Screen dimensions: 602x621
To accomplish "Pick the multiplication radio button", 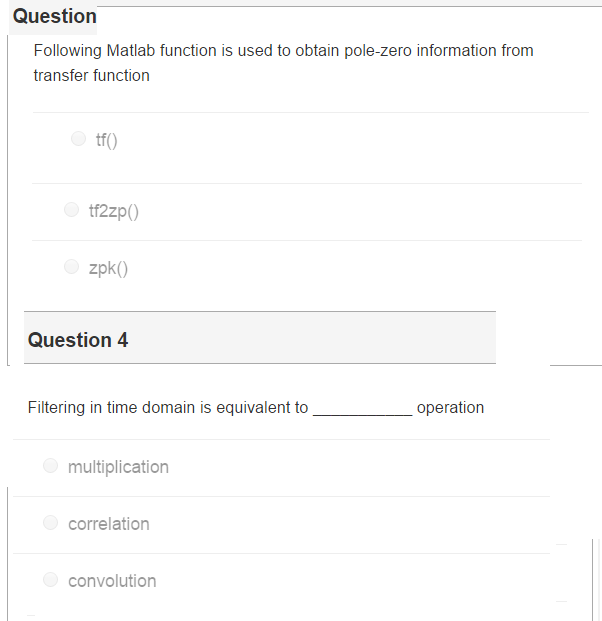I will pos(50,466).
